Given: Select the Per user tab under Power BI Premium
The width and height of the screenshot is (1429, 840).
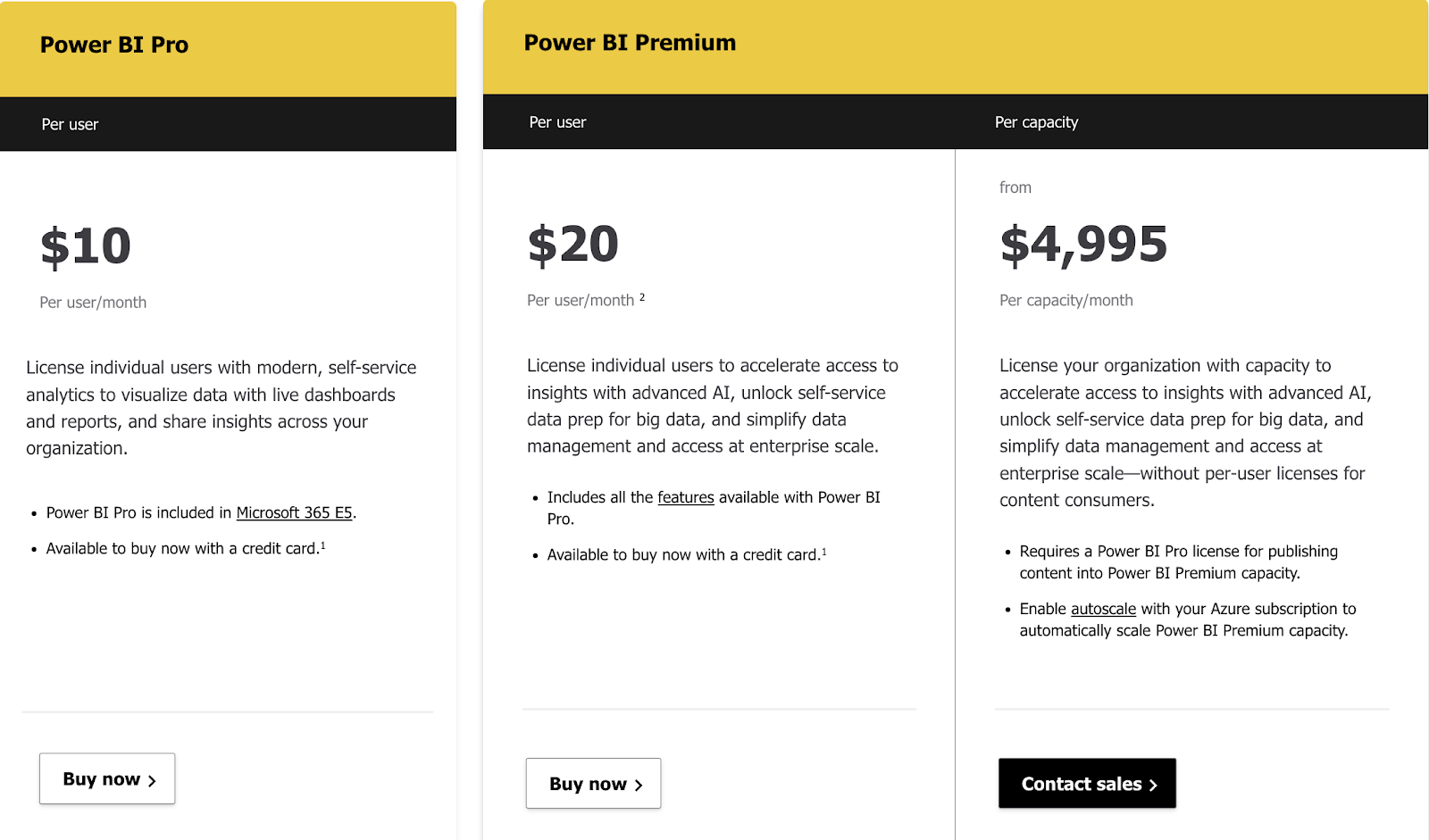Looking at the screenshot, I should click(x=557, y=122).
